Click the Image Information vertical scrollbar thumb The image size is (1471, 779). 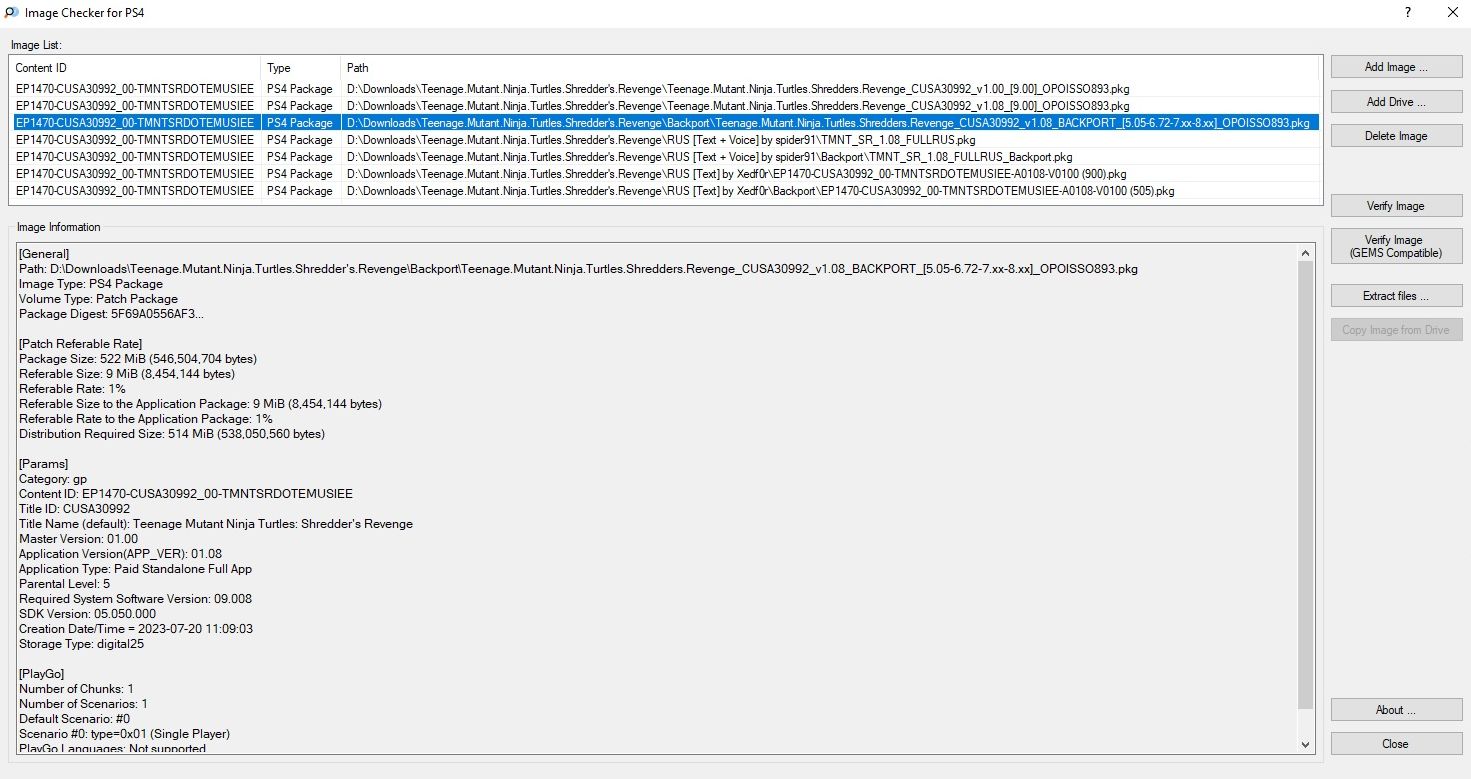1306,486
